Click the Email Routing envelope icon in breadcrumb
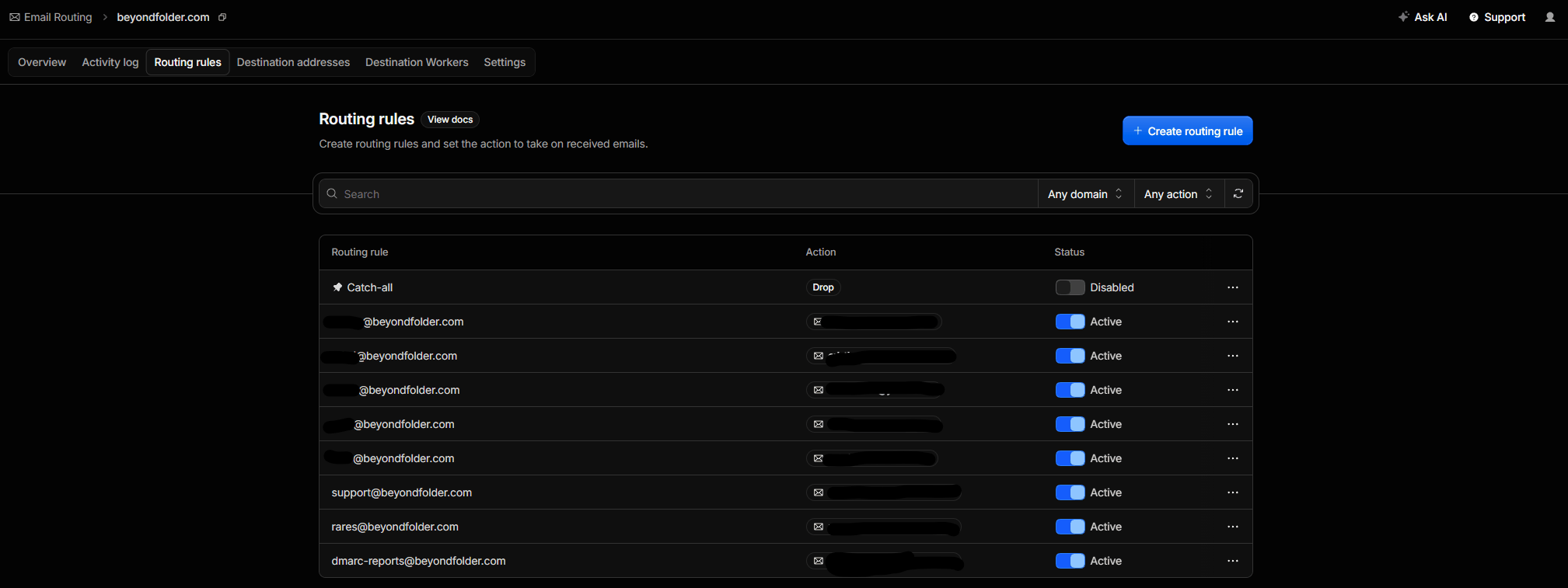This screenshot has width=1568, height=588. 15,17
